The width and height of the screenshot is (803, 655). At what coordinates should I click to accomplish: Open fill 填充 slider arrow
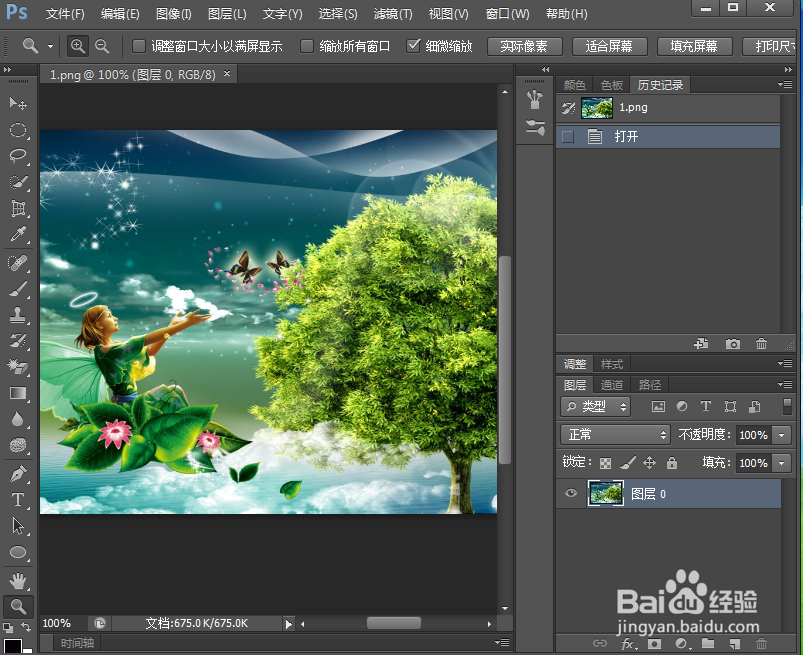click(x=782, y=463)
